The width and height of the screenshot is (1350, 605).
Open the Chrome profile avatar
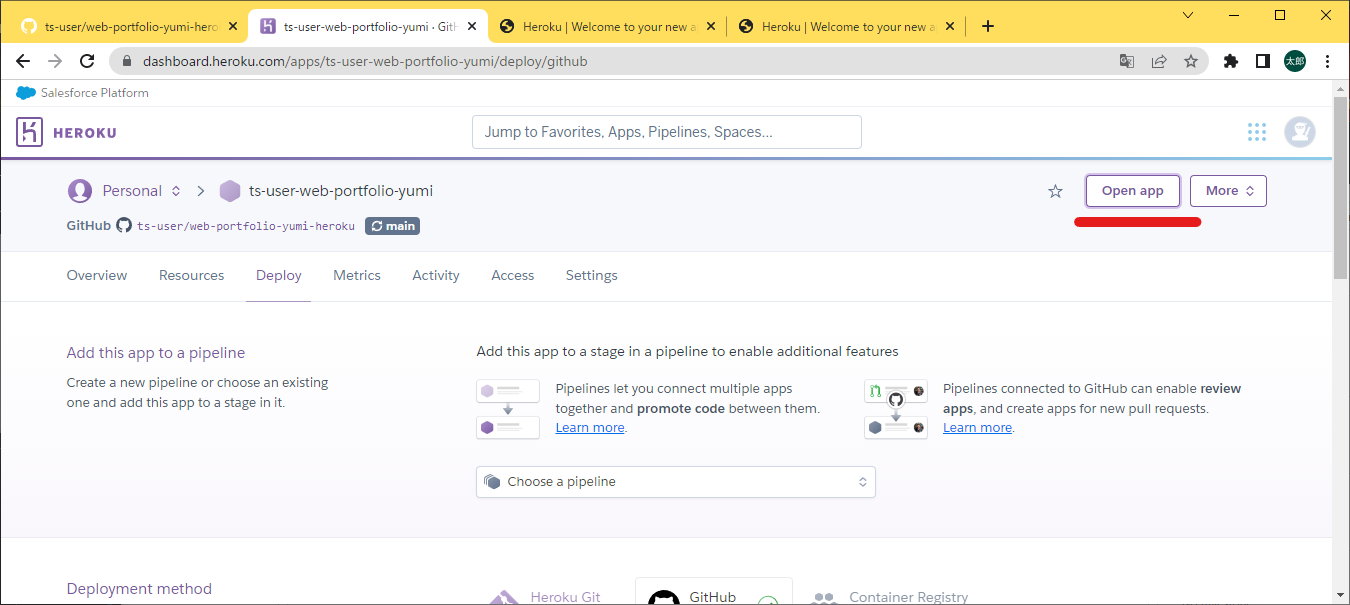[x=1295, y=61]
